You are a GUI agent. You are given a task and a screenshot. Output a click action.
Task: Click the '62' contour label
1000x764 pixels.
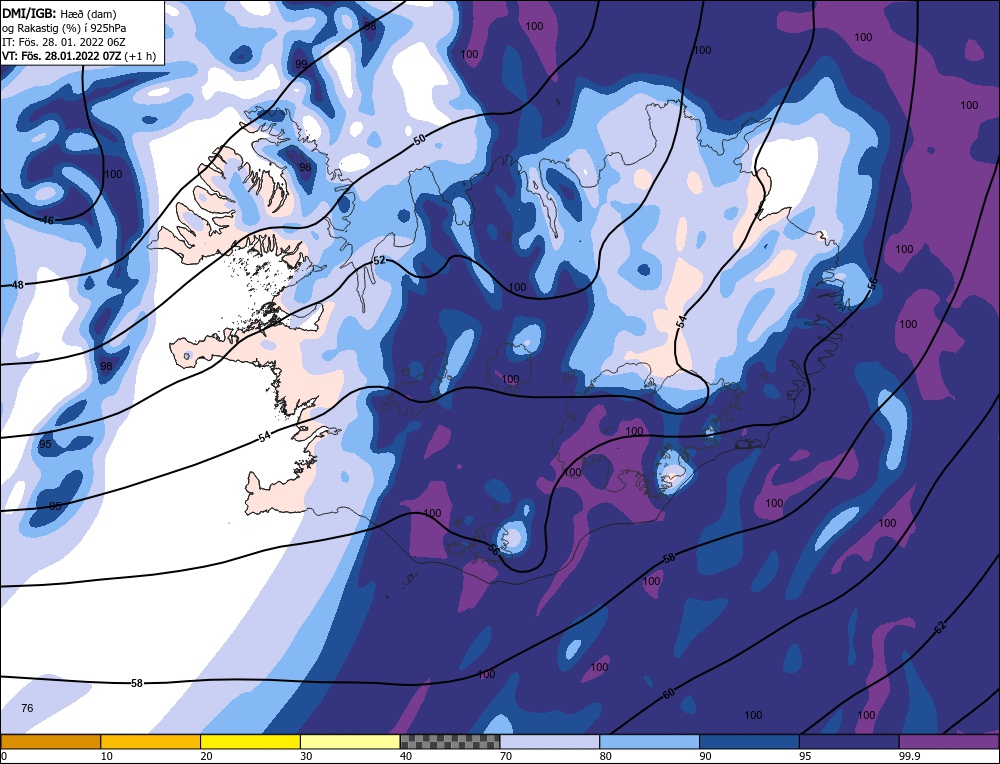tap(940, 627)
